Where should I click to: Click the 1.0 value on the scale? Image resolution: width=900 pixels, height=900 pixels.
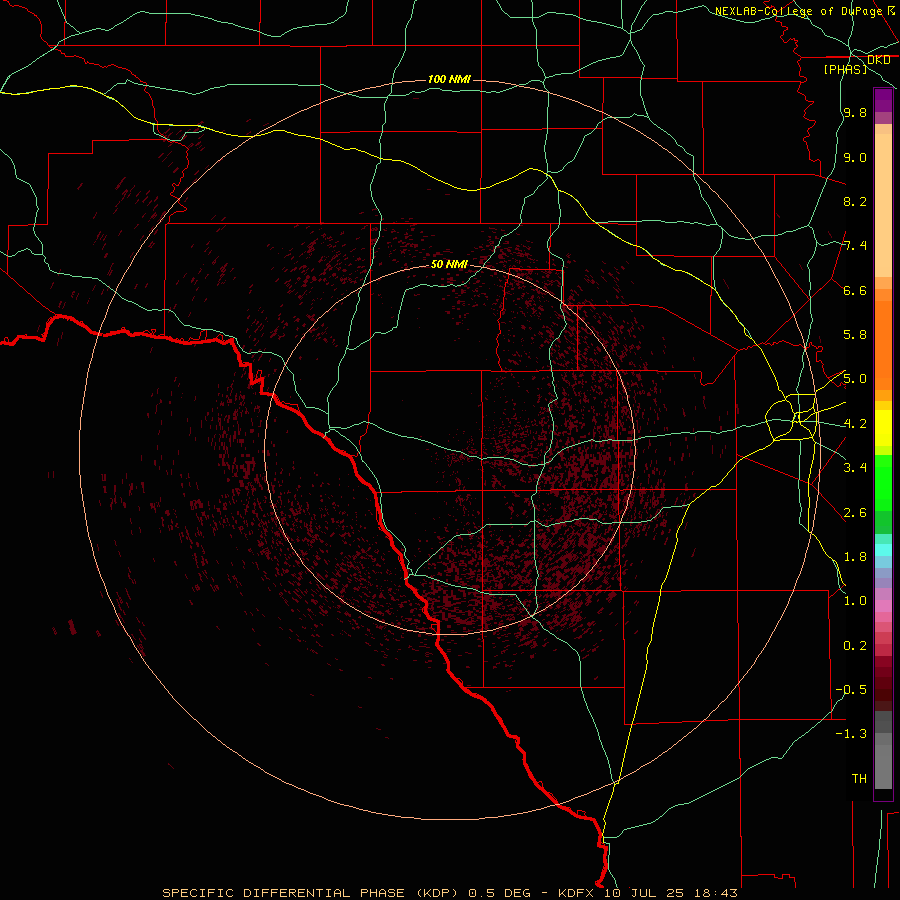tap(855, 601)
